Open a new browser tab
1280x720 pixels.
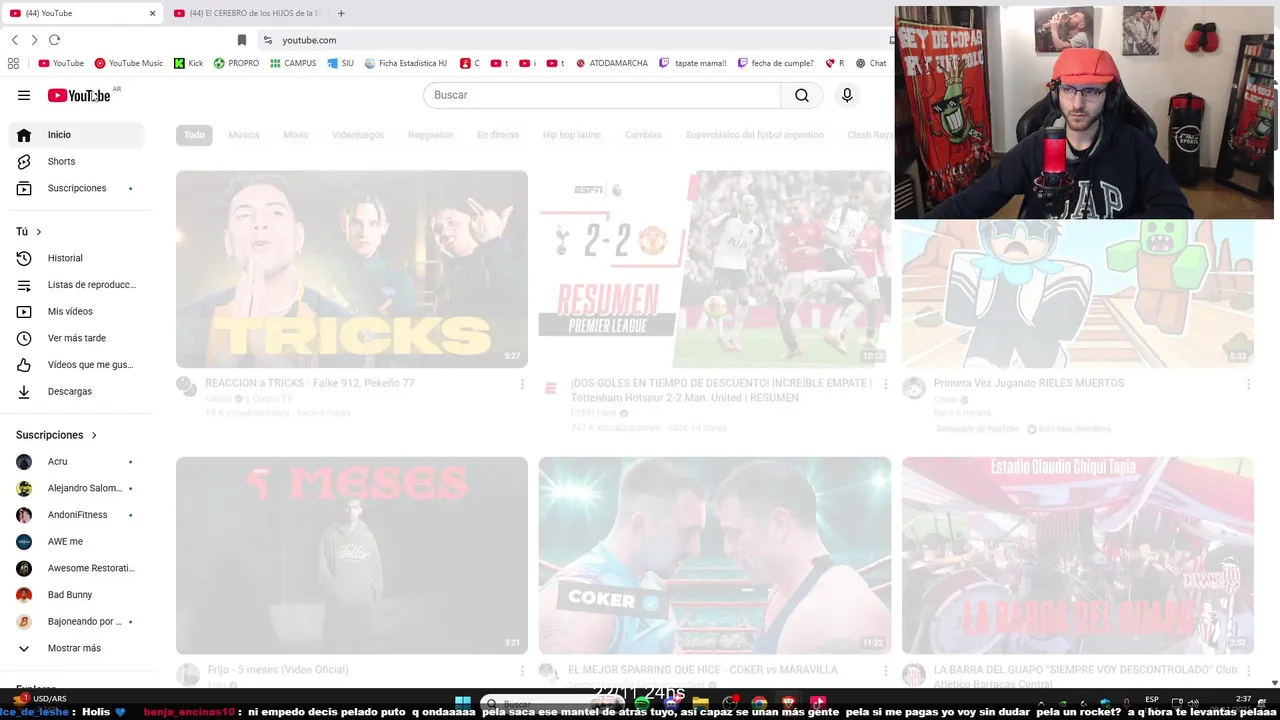(x=341, y=13)
